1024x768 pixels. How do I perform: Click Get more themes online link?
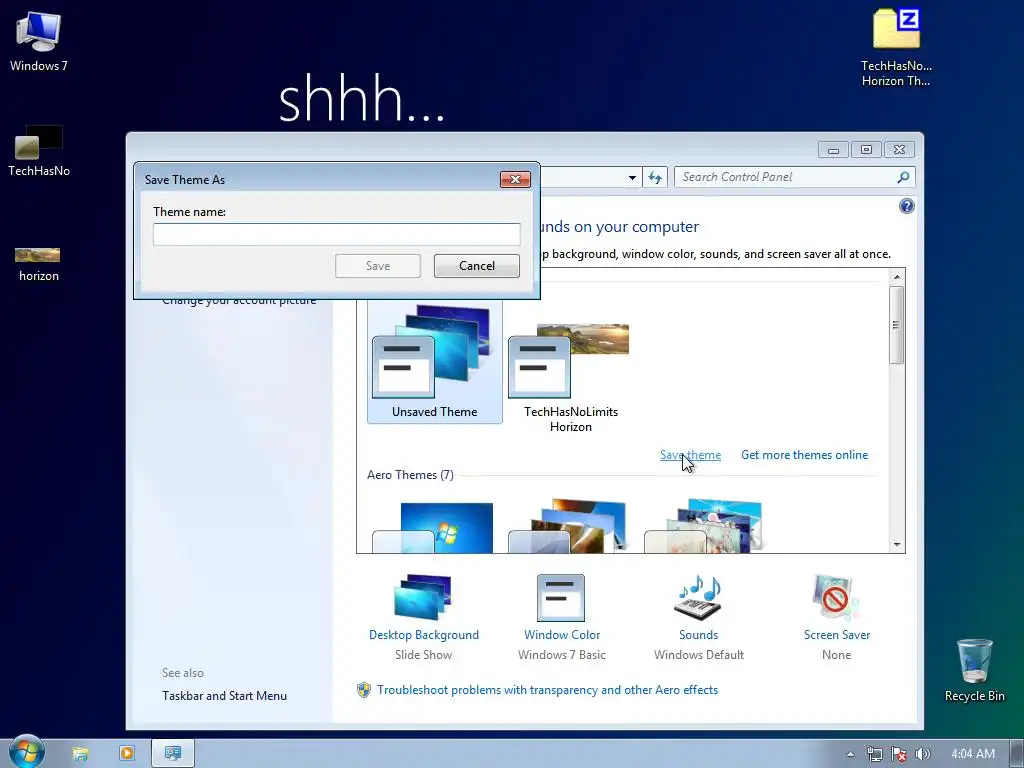[805, 455]
